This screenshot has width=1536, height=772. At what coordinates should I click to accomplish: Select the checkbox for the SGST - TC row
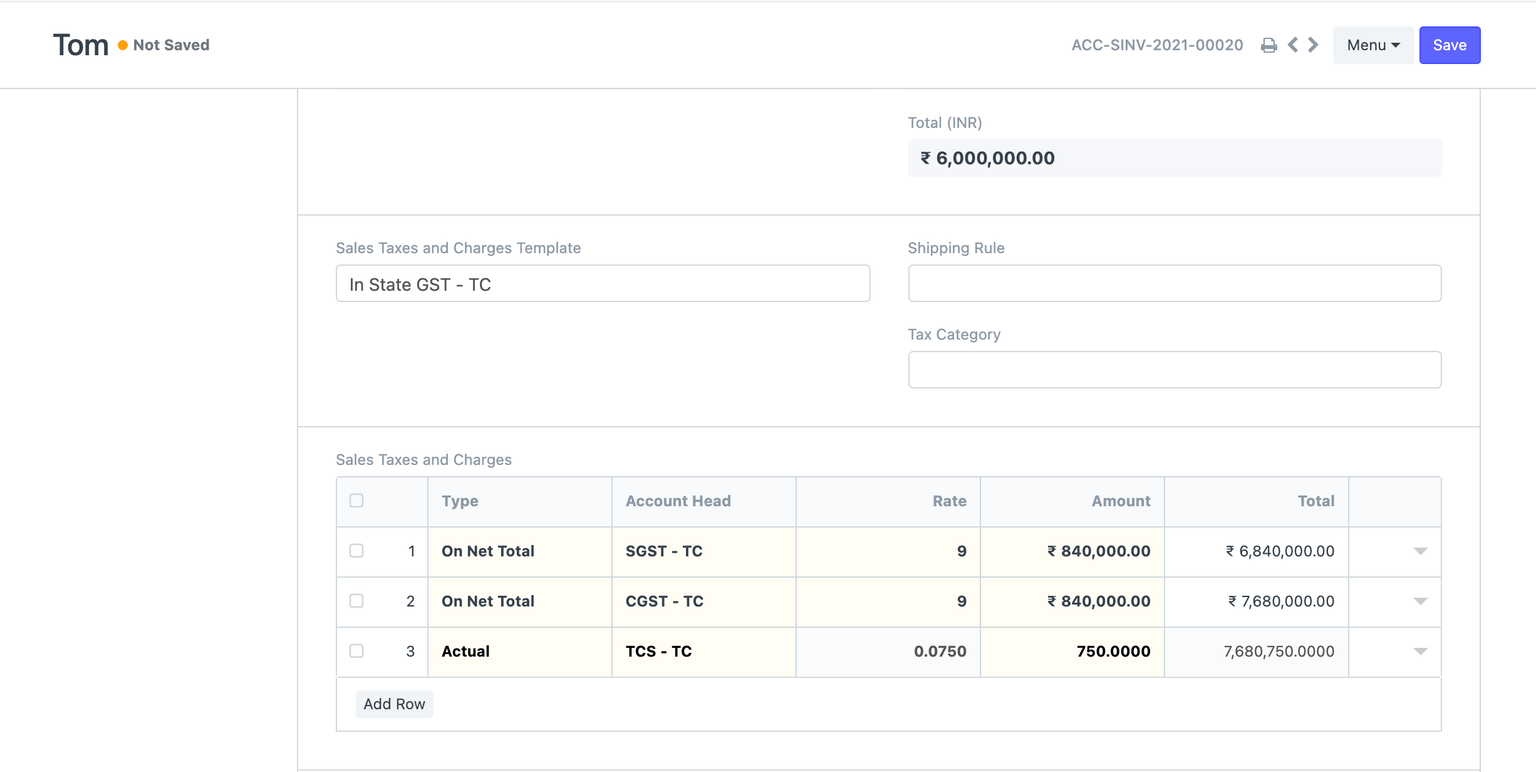click(x=357, y=550)
